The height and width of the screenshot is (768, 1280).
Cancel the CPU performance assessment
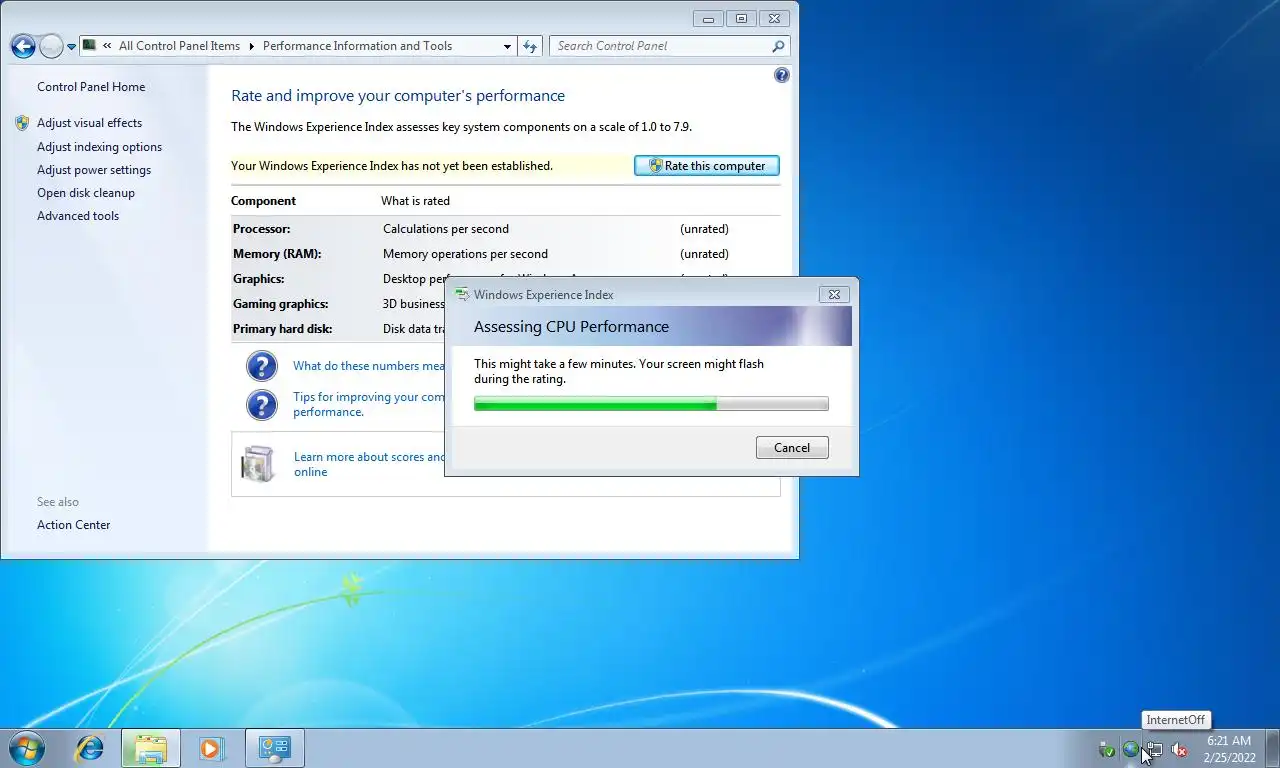792,448
